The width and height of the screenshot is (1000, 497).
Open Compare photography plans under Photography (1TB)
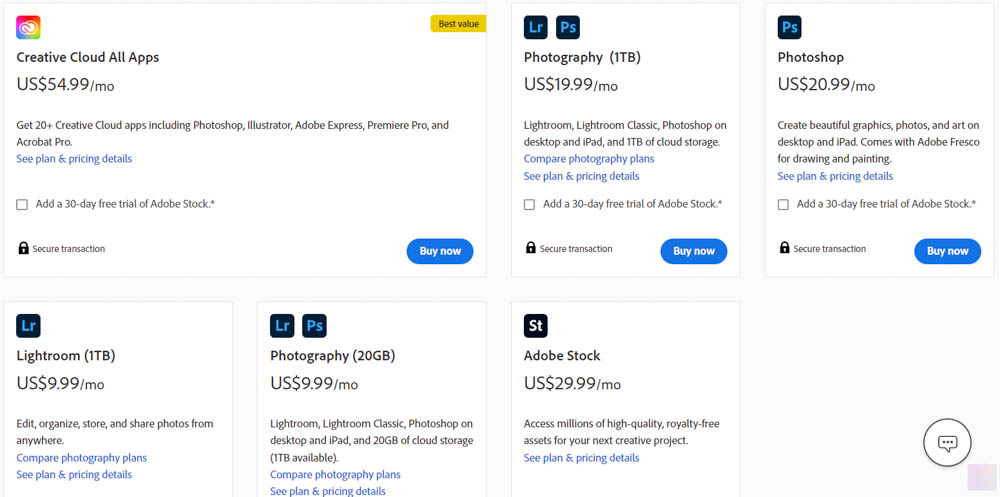(x=589, y=159)
